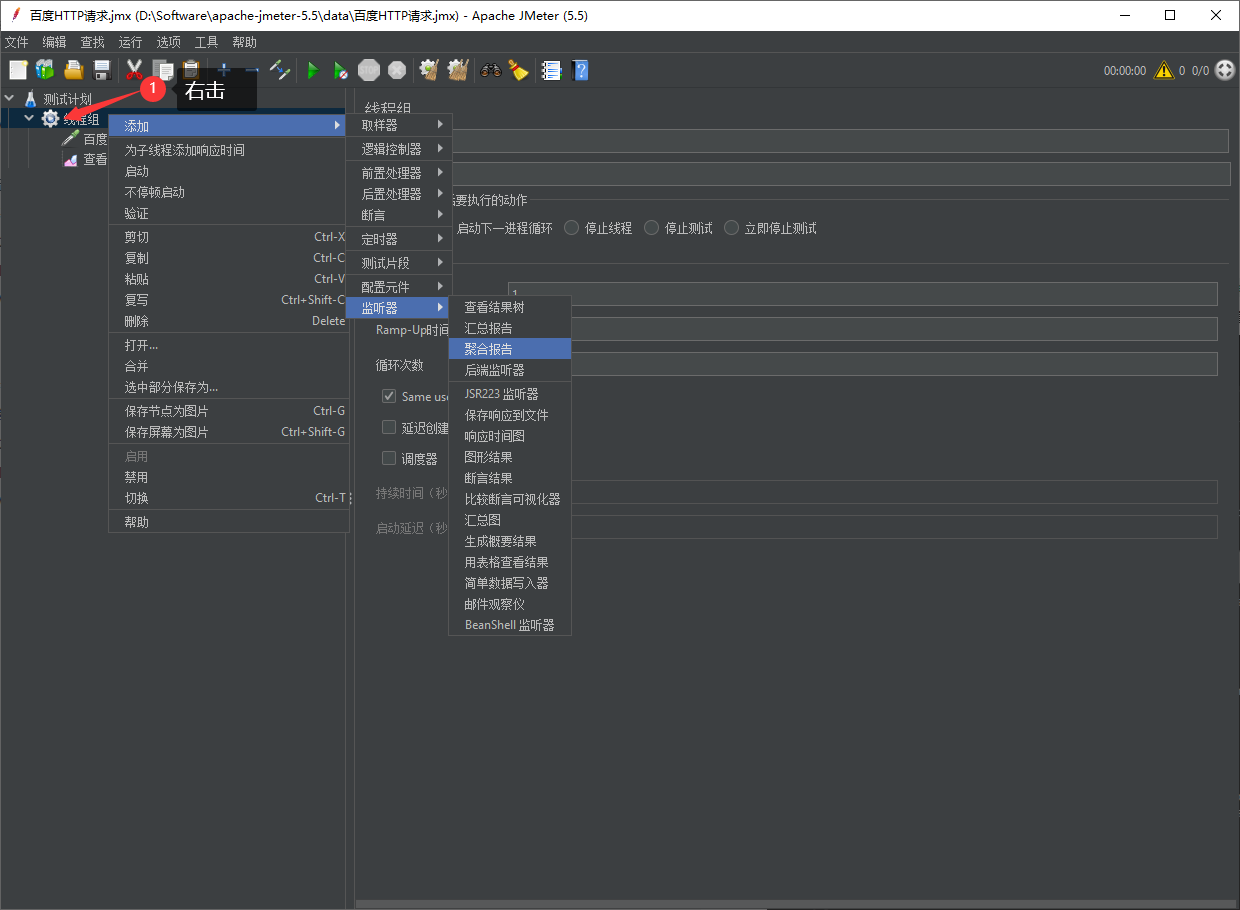The image size is (1240, 910).
Task: Click the Stop sign toolbar icon
Action: [369, 70]
